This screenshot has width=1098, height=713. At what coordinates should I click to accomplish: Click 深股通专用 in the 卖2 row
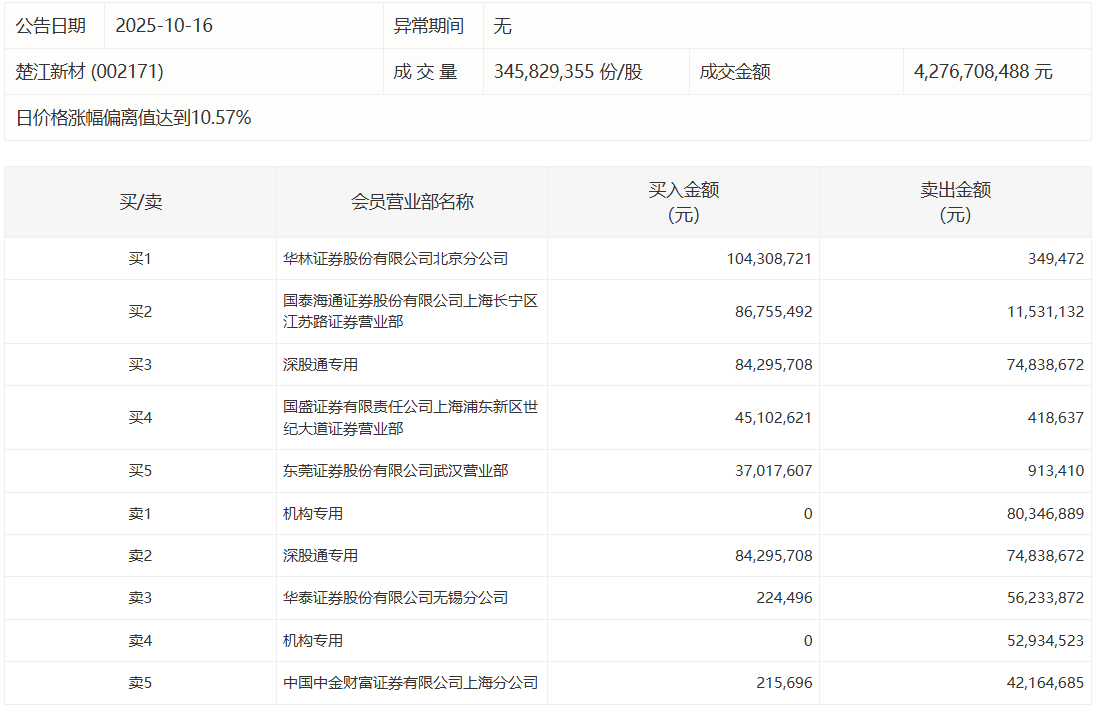tap(320, 556)
